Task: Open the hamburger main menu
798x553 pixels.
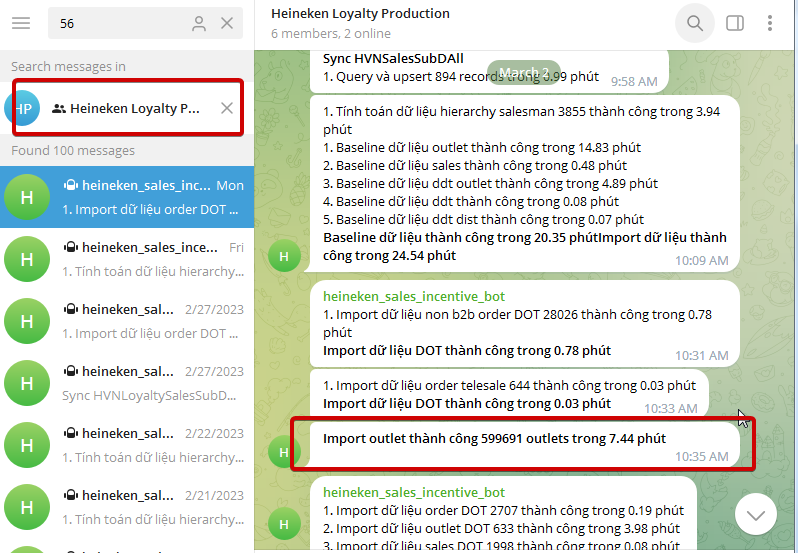Action: (21, 23)
